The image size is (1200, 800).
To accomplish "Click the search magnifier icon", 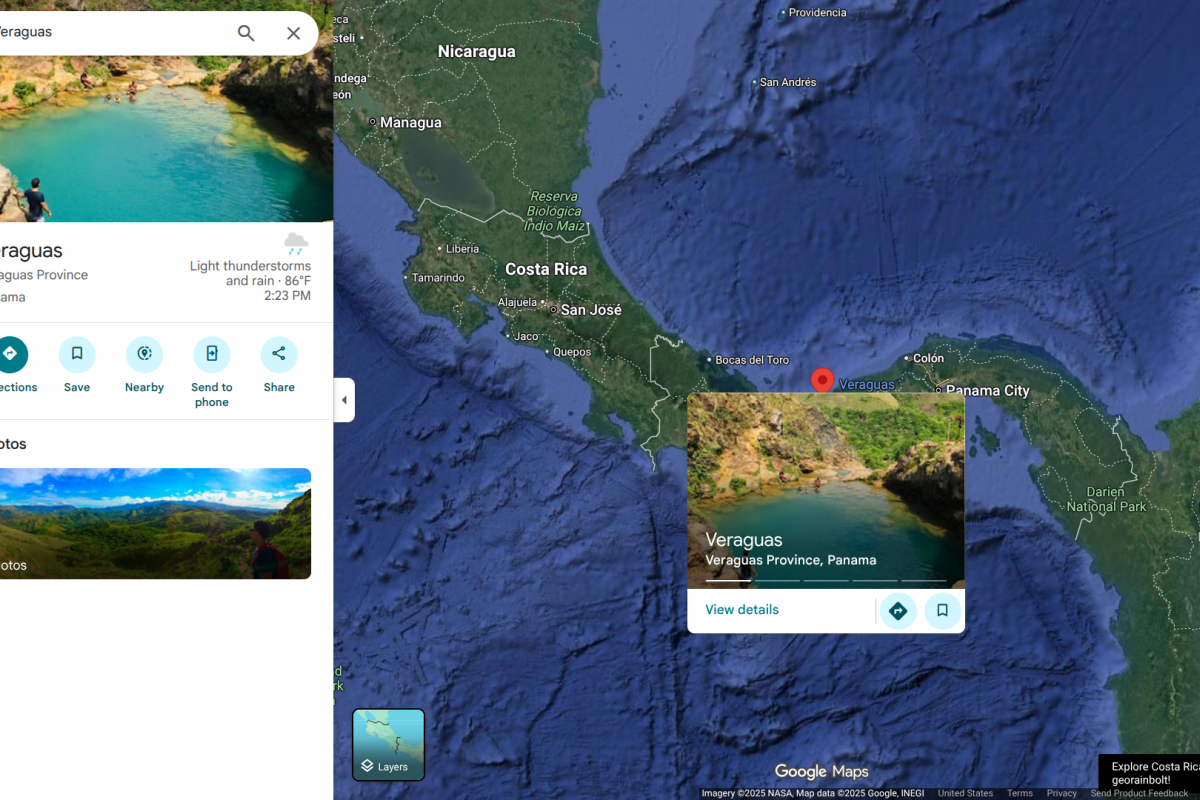I will click(246, 33).
